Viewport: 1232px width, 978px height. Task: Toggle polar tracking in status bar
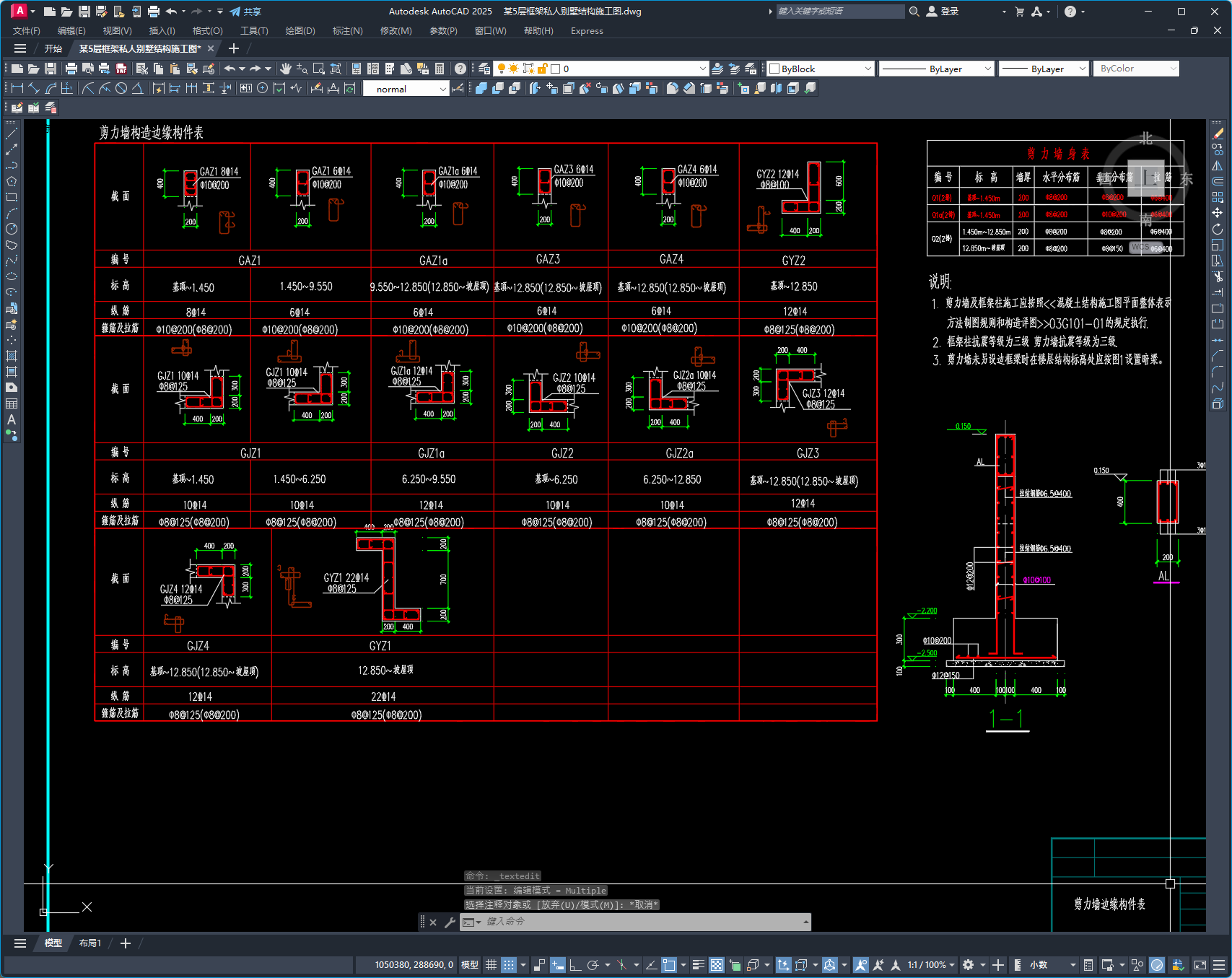point(593,965)
